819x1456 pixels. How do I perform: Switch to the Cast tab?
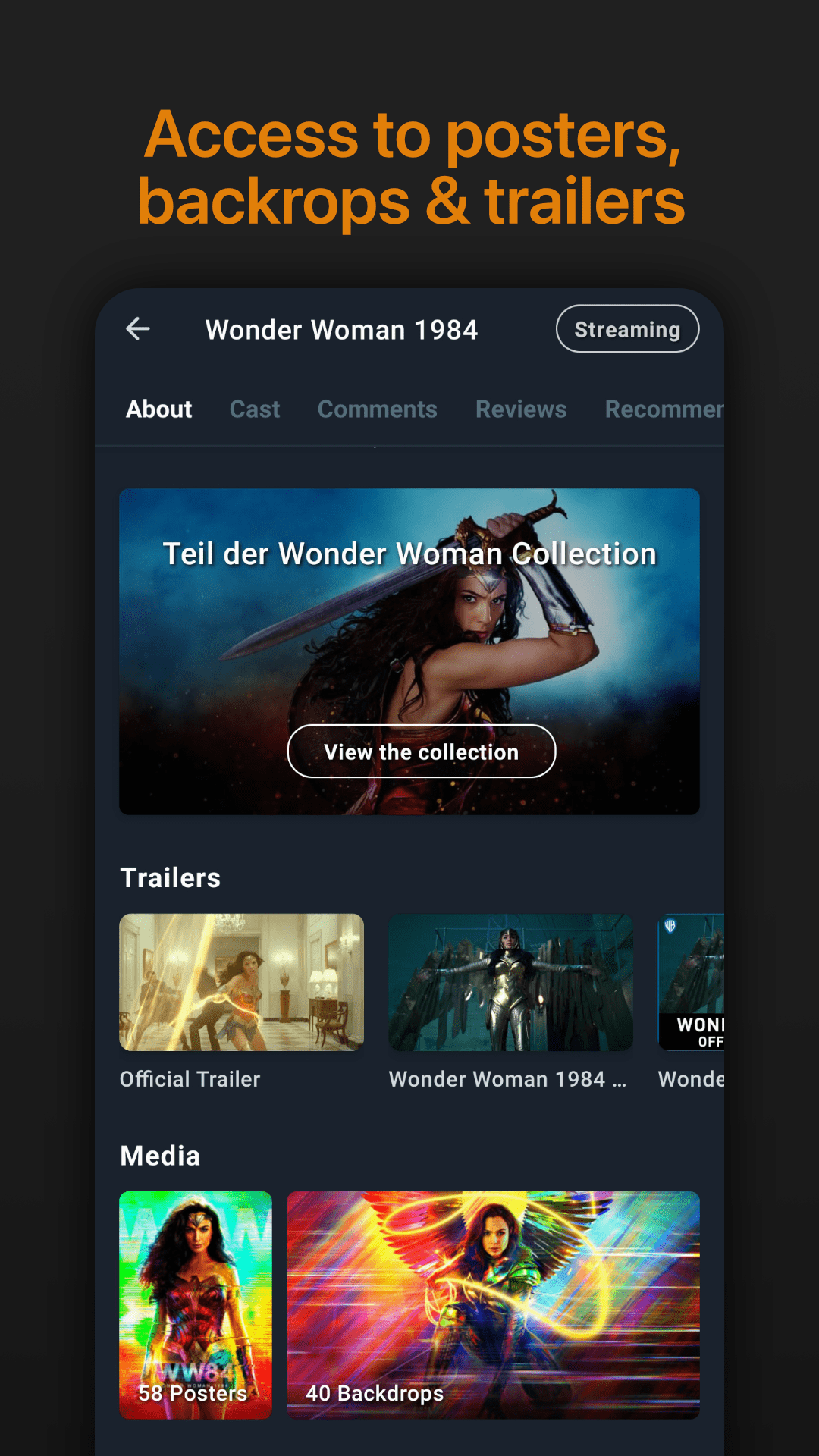click(x=255, y=409)
